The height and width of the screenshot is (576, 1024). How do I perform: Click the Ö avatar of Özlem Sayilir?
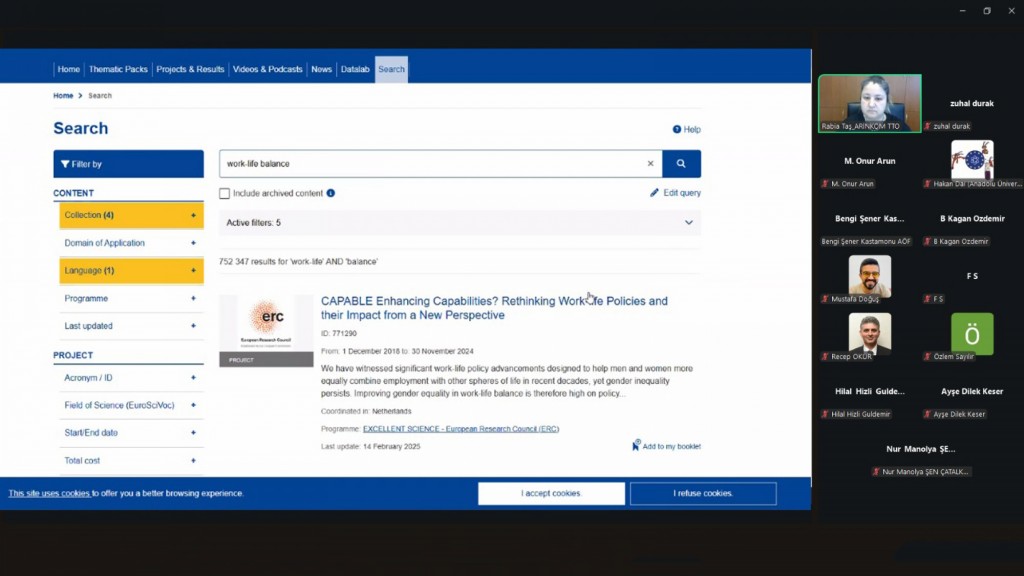pyautogui.click(x=972, y=334)
